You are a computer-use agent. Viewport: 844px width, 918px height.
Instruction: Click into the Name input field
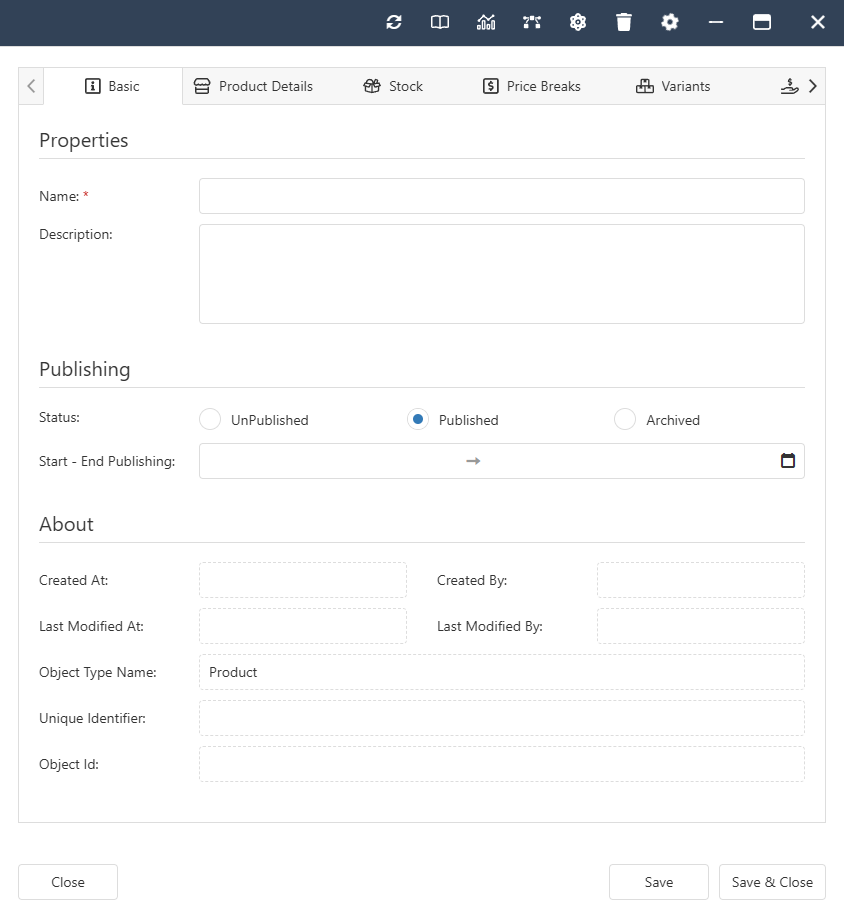(x=501, y=196)
